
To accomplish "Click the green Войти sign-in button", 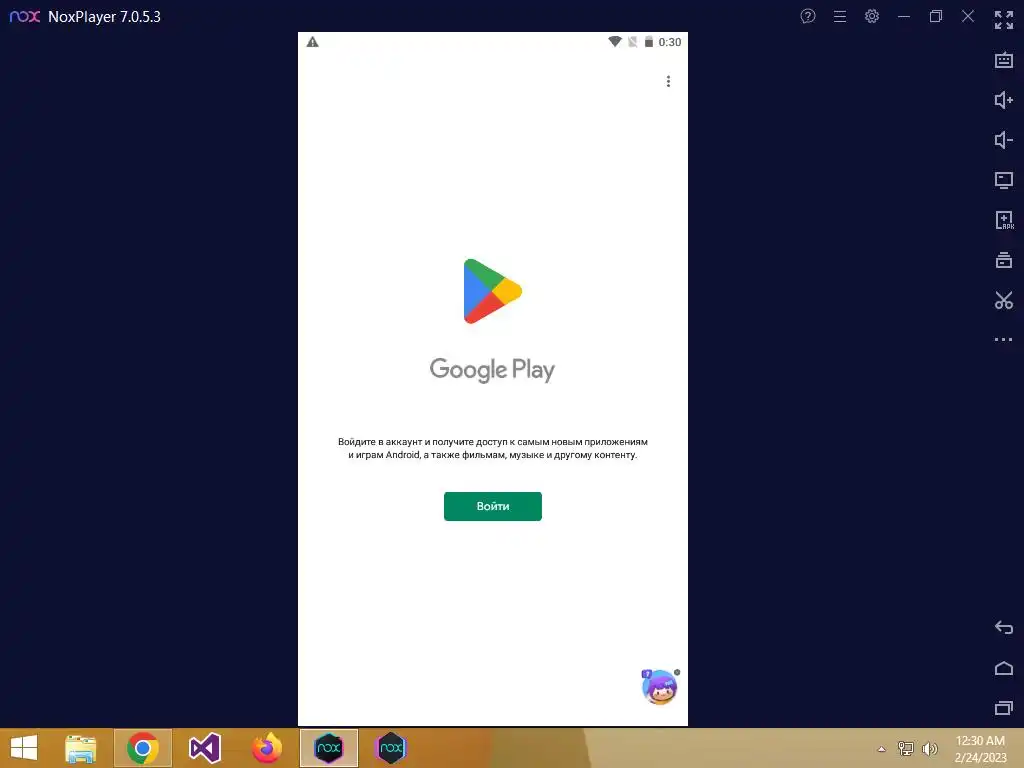I will pyautogui.click(x=492, y=506).
